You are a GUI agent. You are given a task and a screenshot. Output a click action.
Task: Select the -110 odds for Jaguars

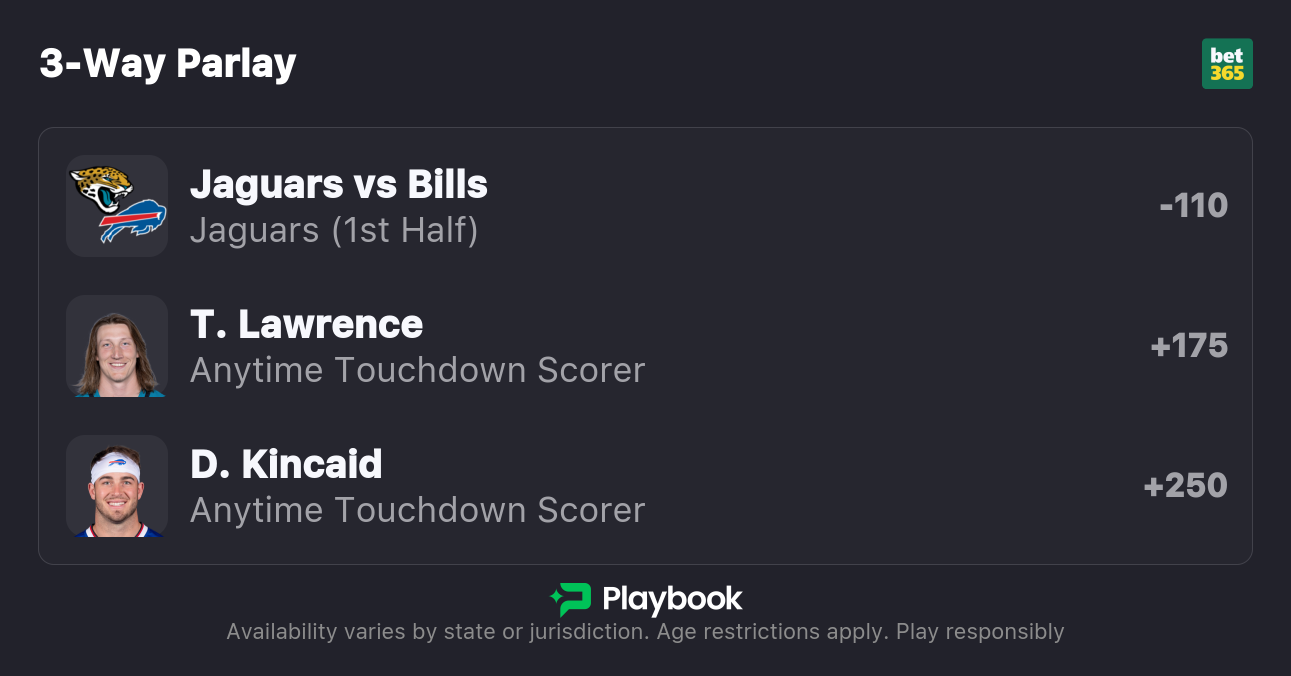click(1193, 206)
